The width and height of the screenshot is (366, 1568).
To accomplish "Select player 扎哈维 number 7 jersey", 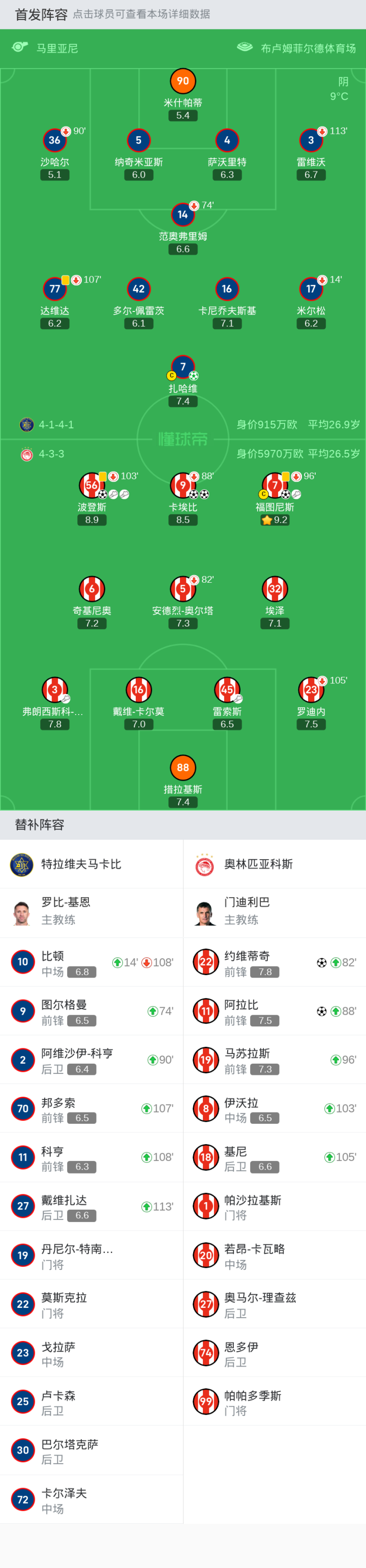I will click(x=182, y=366).
